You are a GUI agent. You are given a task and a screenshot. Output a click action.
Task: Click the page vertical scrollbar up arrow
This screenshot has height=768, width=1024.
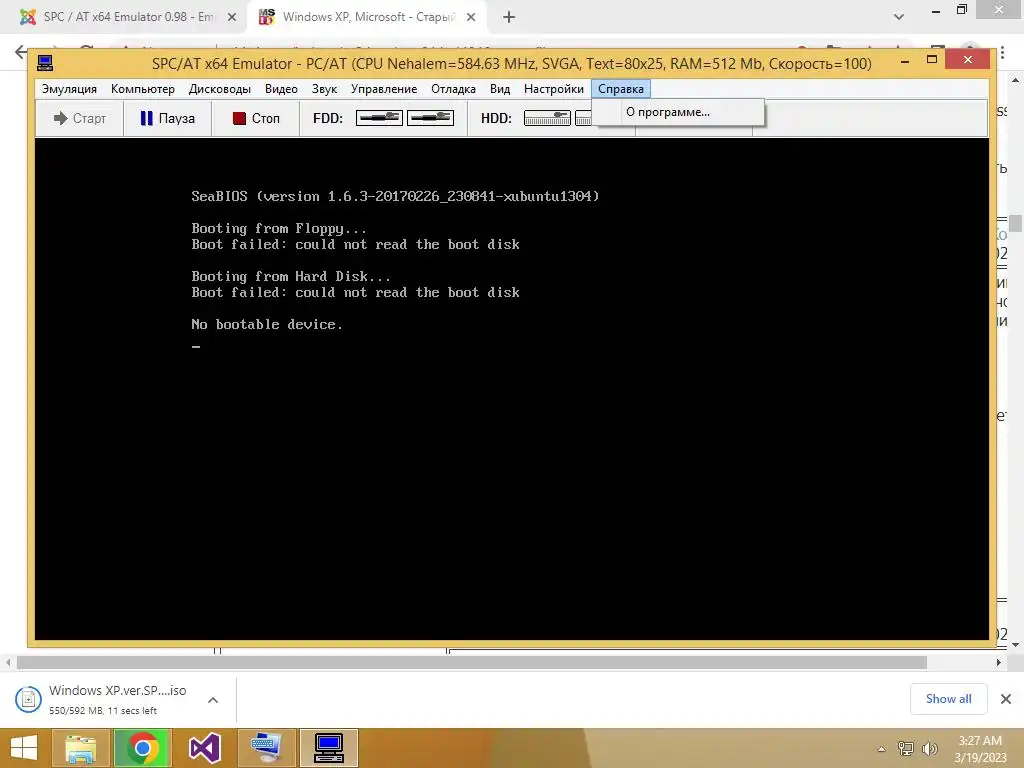click(1016, 80)
